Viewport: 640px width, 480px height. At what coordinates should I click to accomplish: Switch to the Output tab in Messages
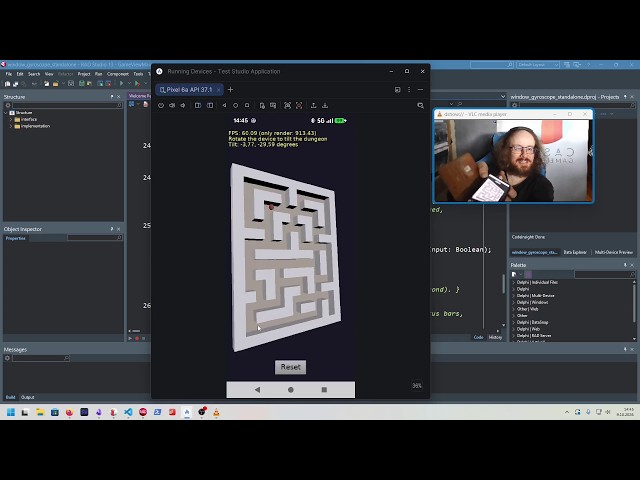coord(28,397)
